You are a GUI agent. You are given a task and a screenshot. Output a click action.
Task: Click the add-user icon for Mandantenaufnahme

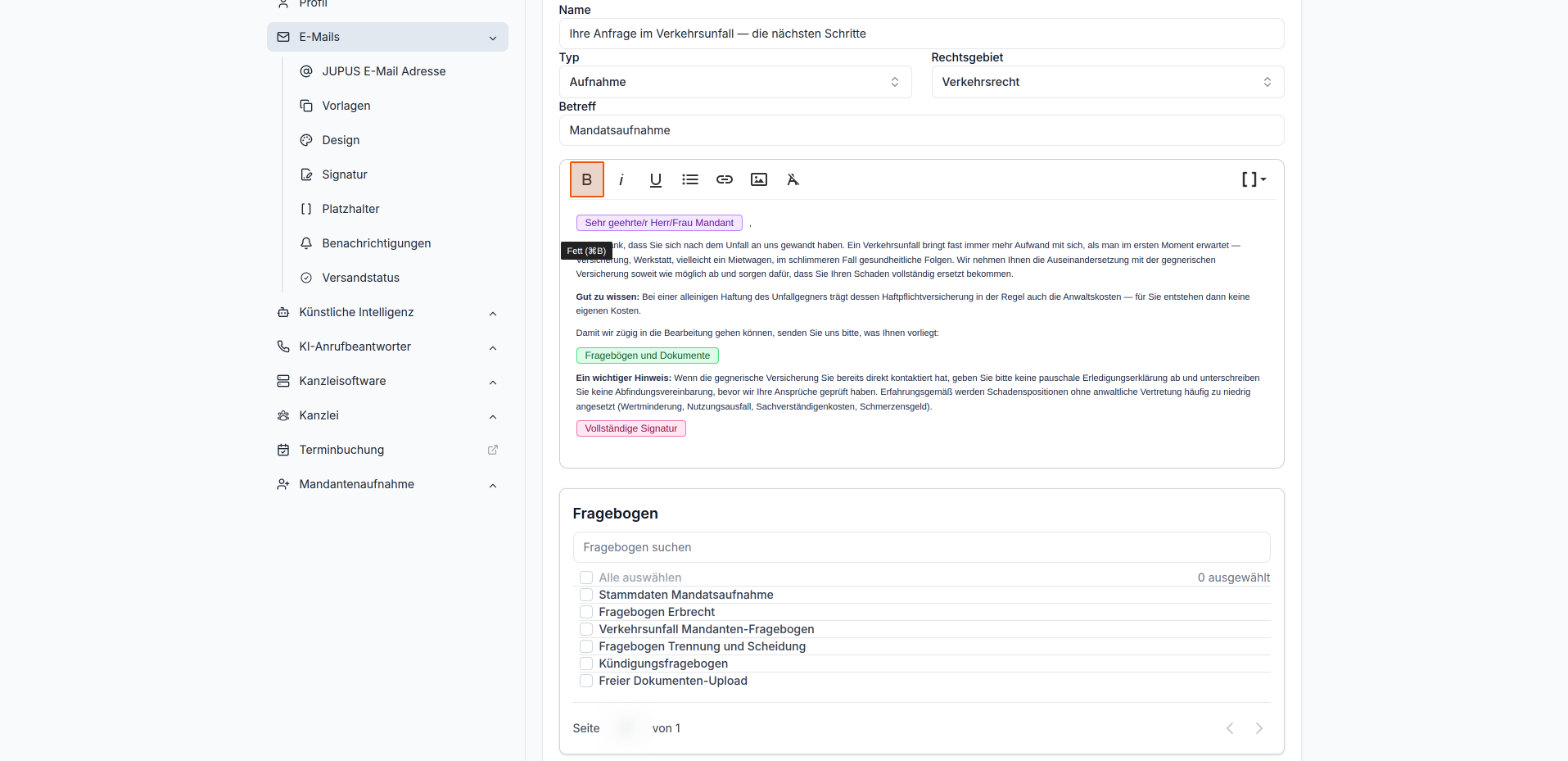(x=283, y=484)
